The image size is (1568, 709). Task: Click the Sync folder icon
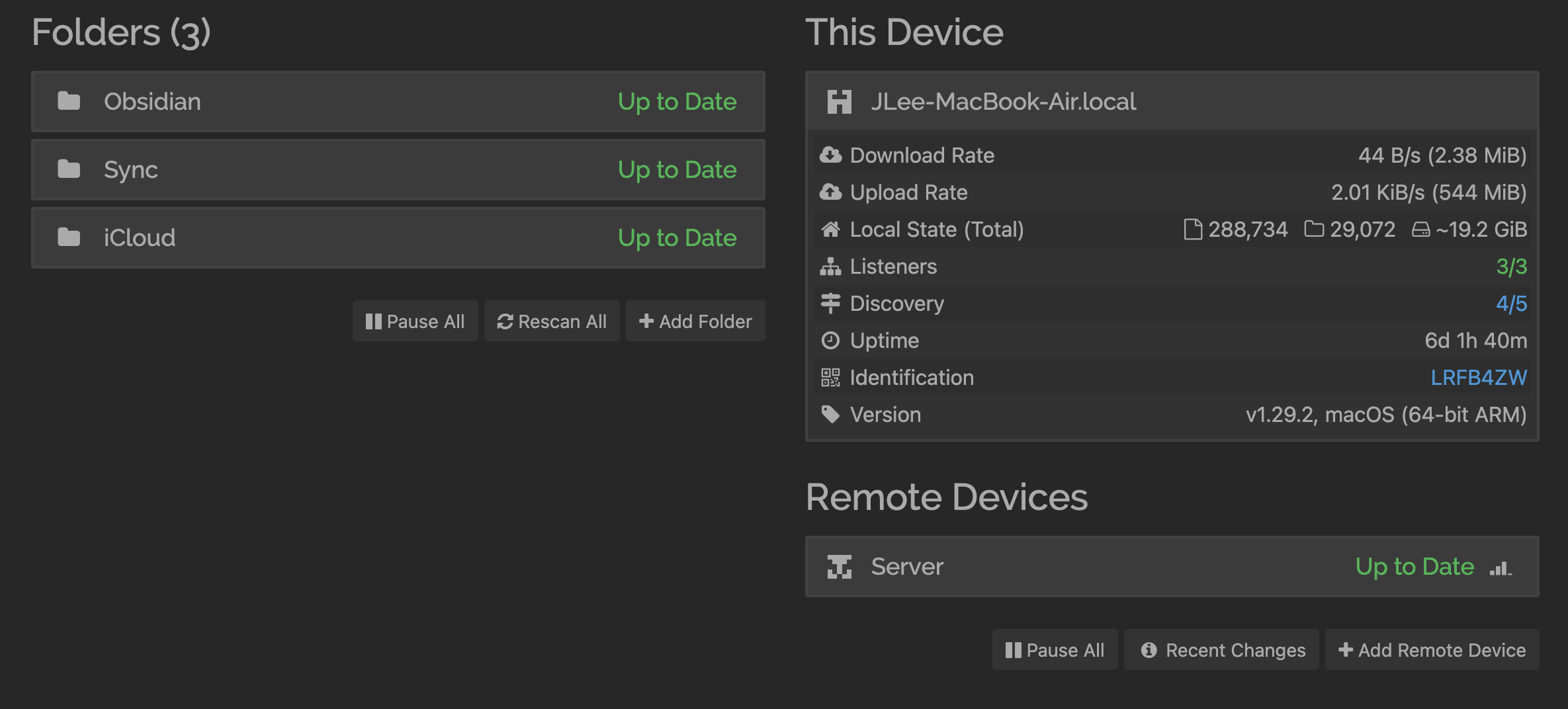69,169
